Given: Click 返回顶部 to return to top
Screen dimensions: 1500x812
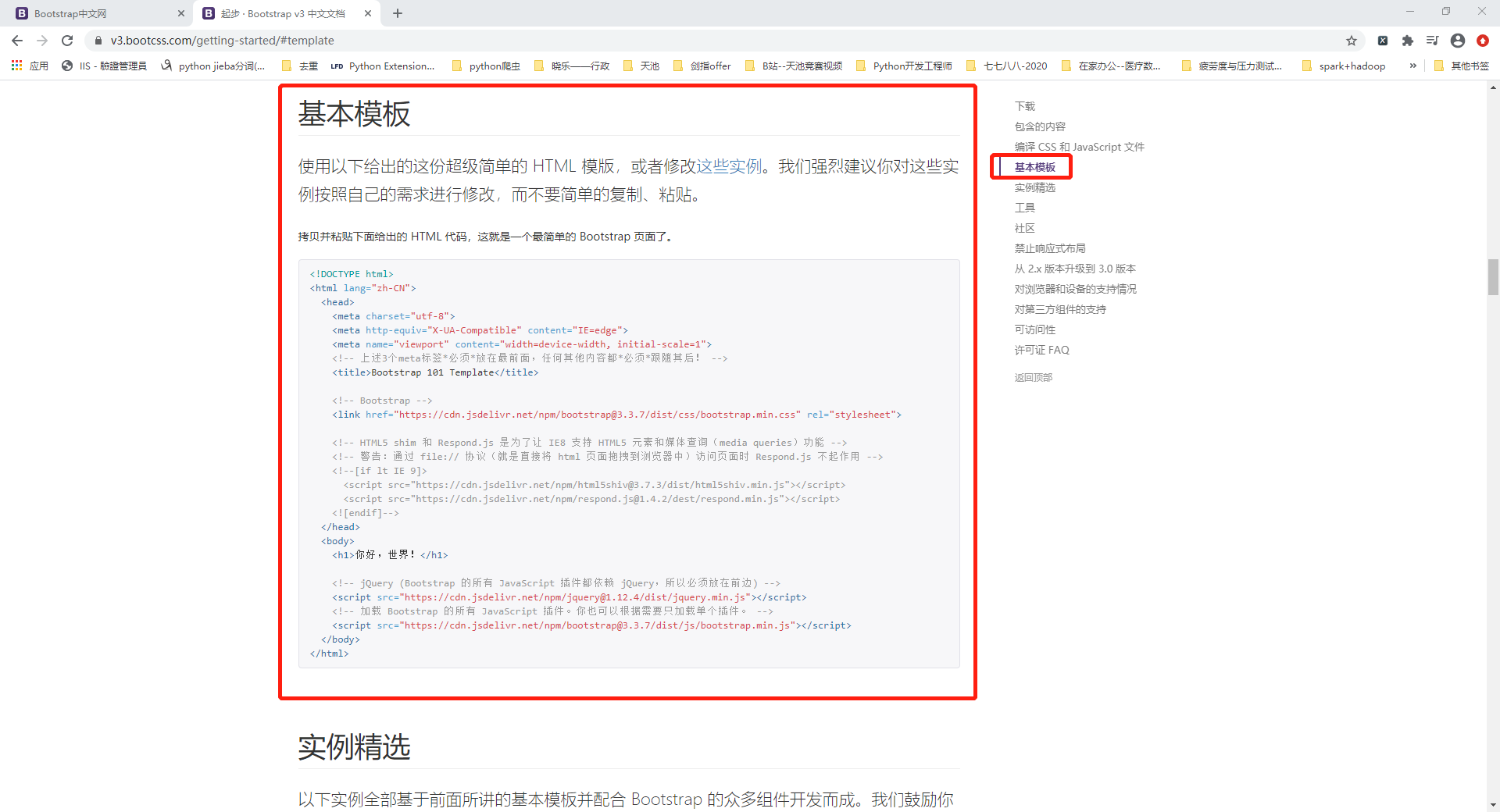Looking at the screenshot, I should tap(1033, 377).
